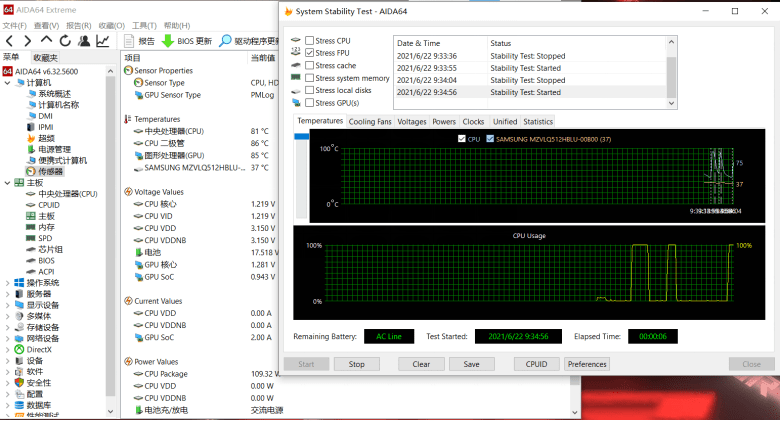Switch to Cooling Fans tab
The height and width of the screenshot is (421, 780).
tap(370, 121)
